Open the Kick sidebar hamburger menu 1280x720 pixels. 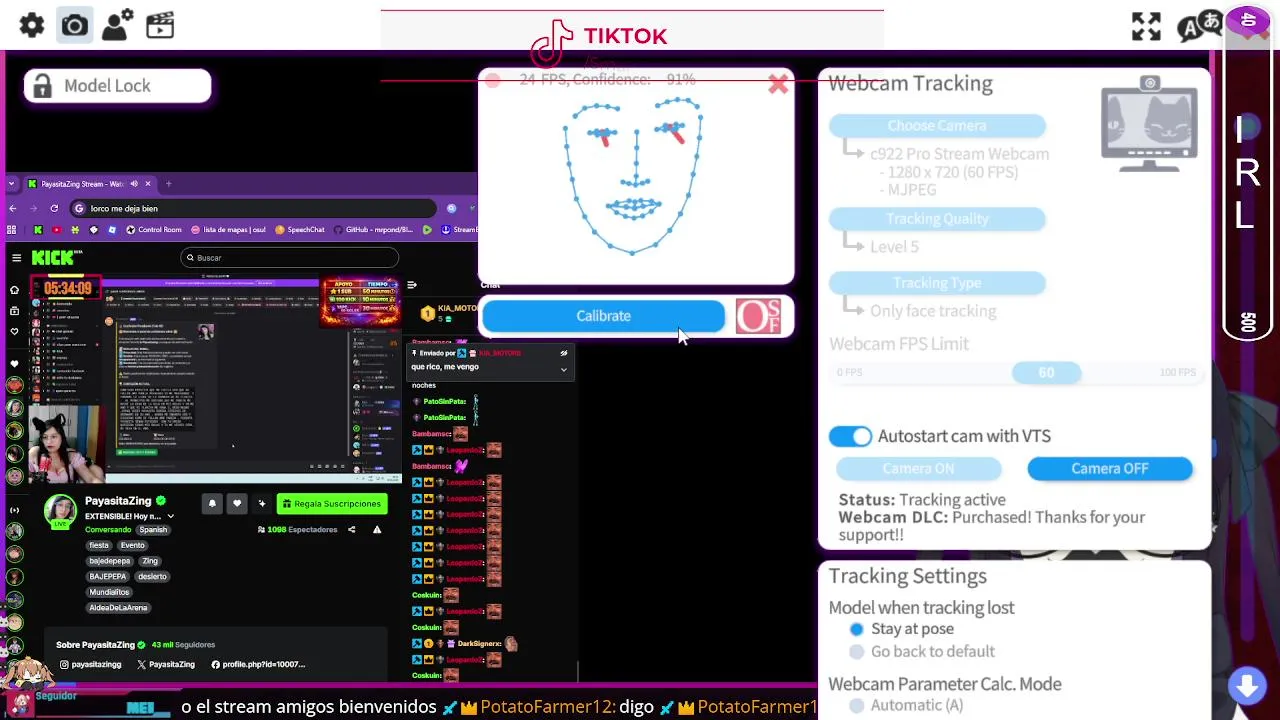(16, 258)
